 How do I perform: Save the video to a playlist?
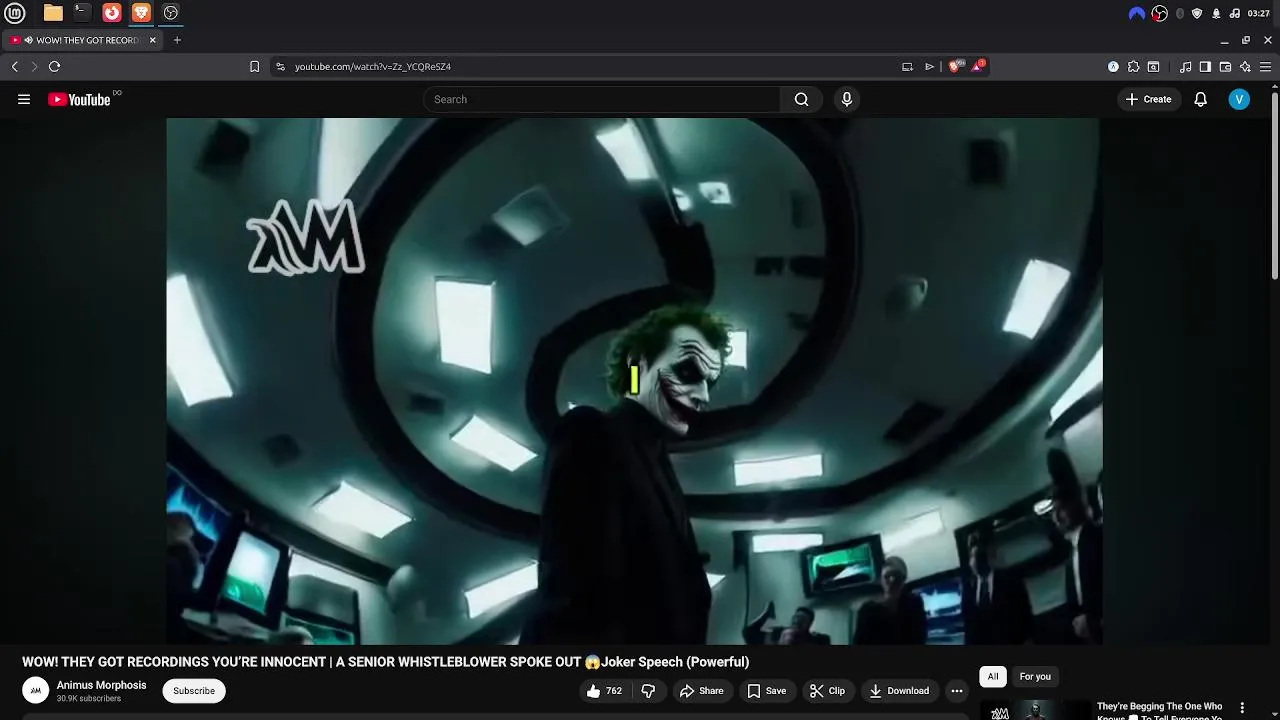tap(767, 691)
